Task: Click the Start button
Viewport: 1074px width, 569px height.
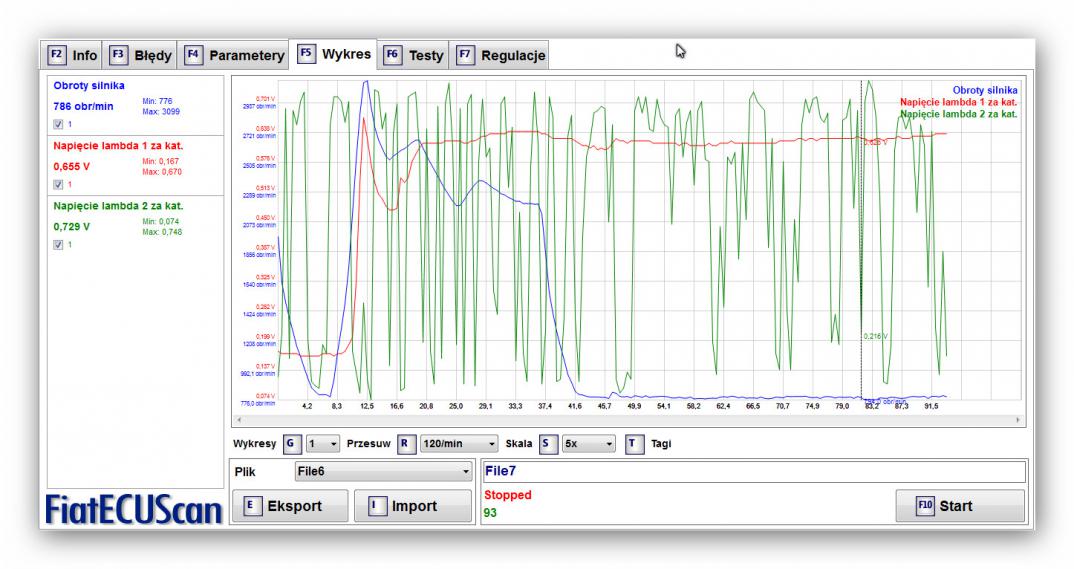Action: (960, 506)
